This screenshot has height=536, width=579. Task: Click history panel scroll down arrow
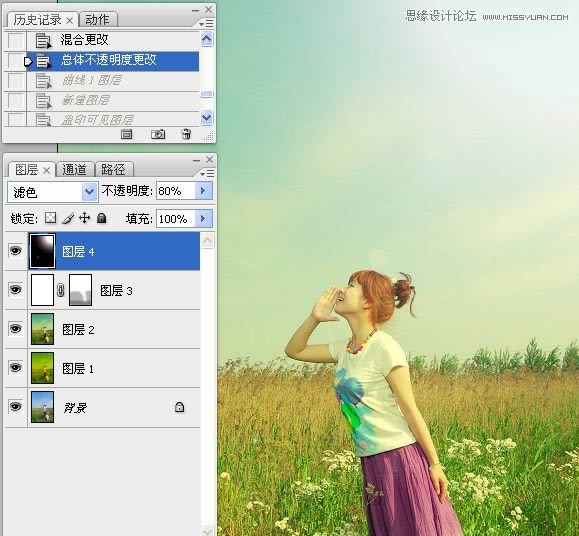[x=207, y=118]
